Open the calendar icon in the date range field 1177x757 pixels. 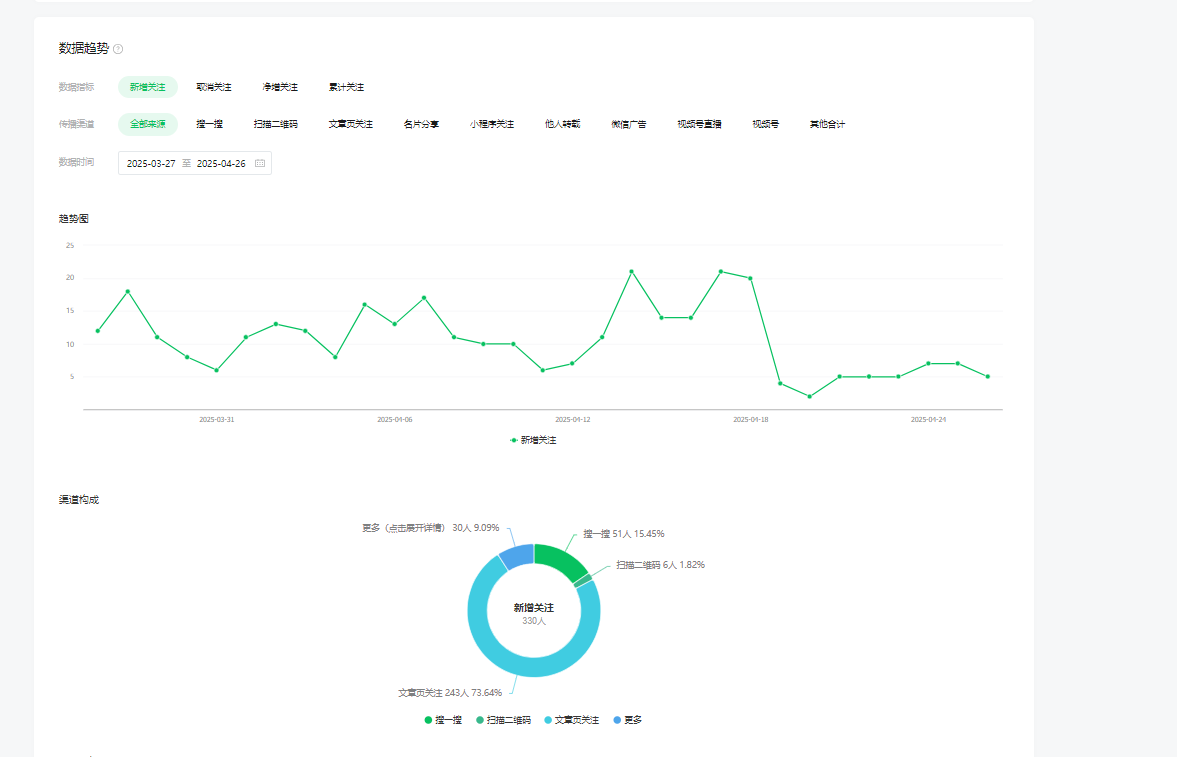pos(260,163)
